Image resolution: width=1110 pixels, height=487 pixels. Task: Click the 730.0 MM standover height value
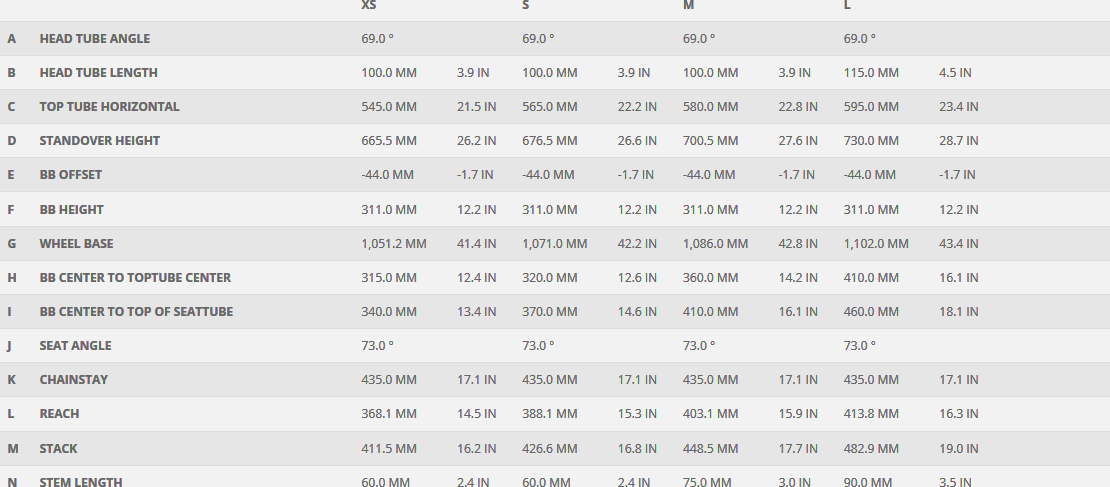pyautogui.click(x=871, y=141)
